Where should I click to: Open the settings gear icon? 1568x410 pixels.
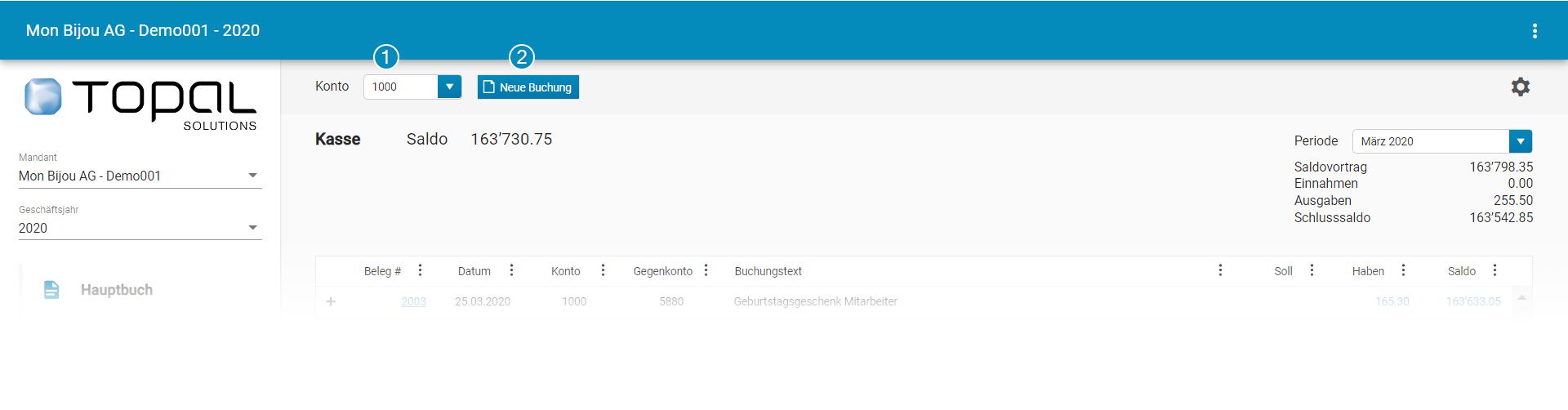[x=1520, y=87]
